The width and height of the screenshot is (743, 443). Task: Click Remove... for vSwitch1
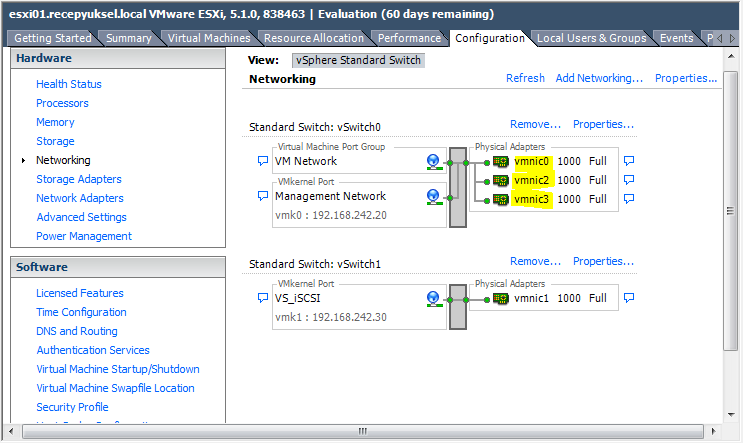[x=535, y=261]
